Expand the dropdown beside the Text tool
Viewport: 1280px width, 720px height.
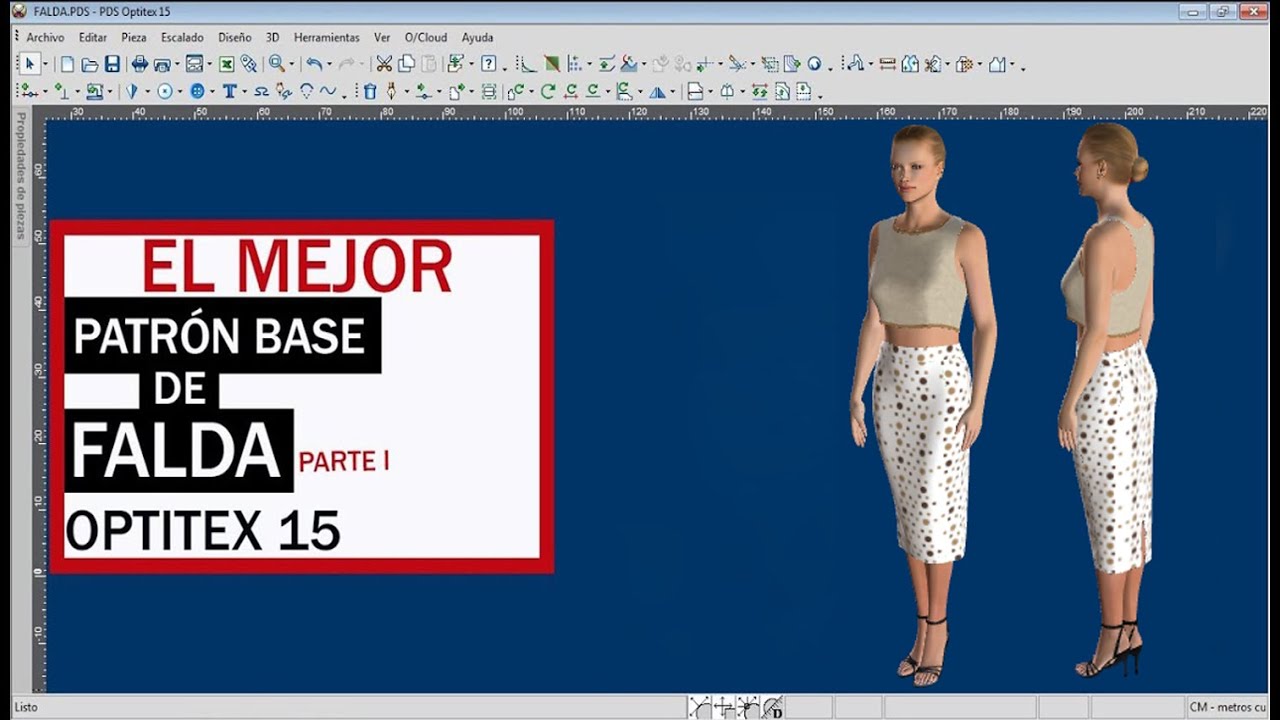[x=244, y=92]
